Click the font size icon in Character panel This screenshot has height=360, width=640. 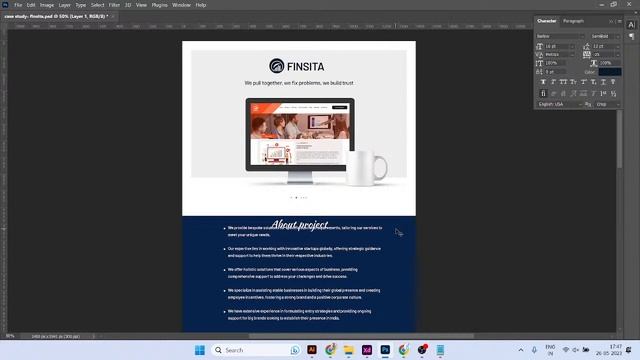click(x=539, y=46)
